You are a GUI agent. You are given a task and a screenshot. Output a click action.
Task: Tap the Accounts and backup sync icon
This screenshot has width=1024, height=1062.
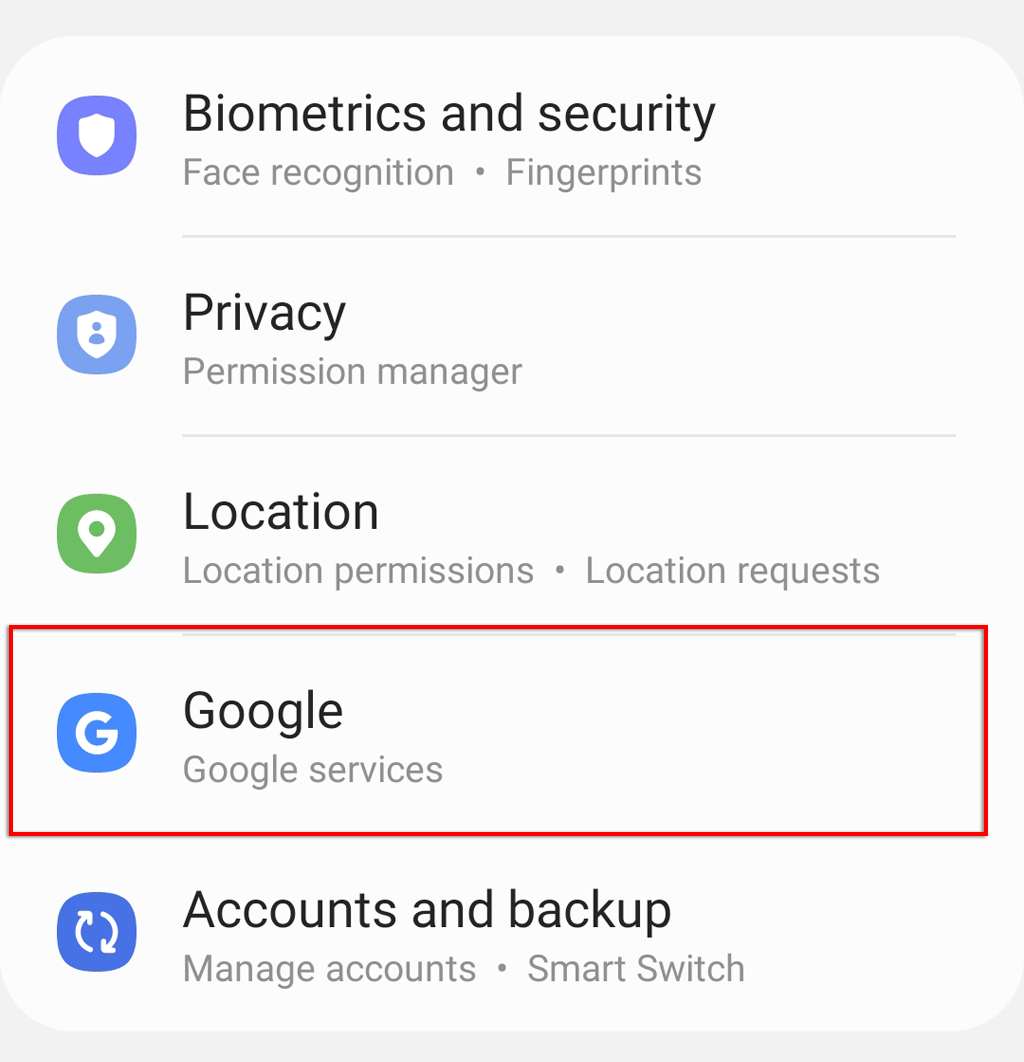click(97, 932)
